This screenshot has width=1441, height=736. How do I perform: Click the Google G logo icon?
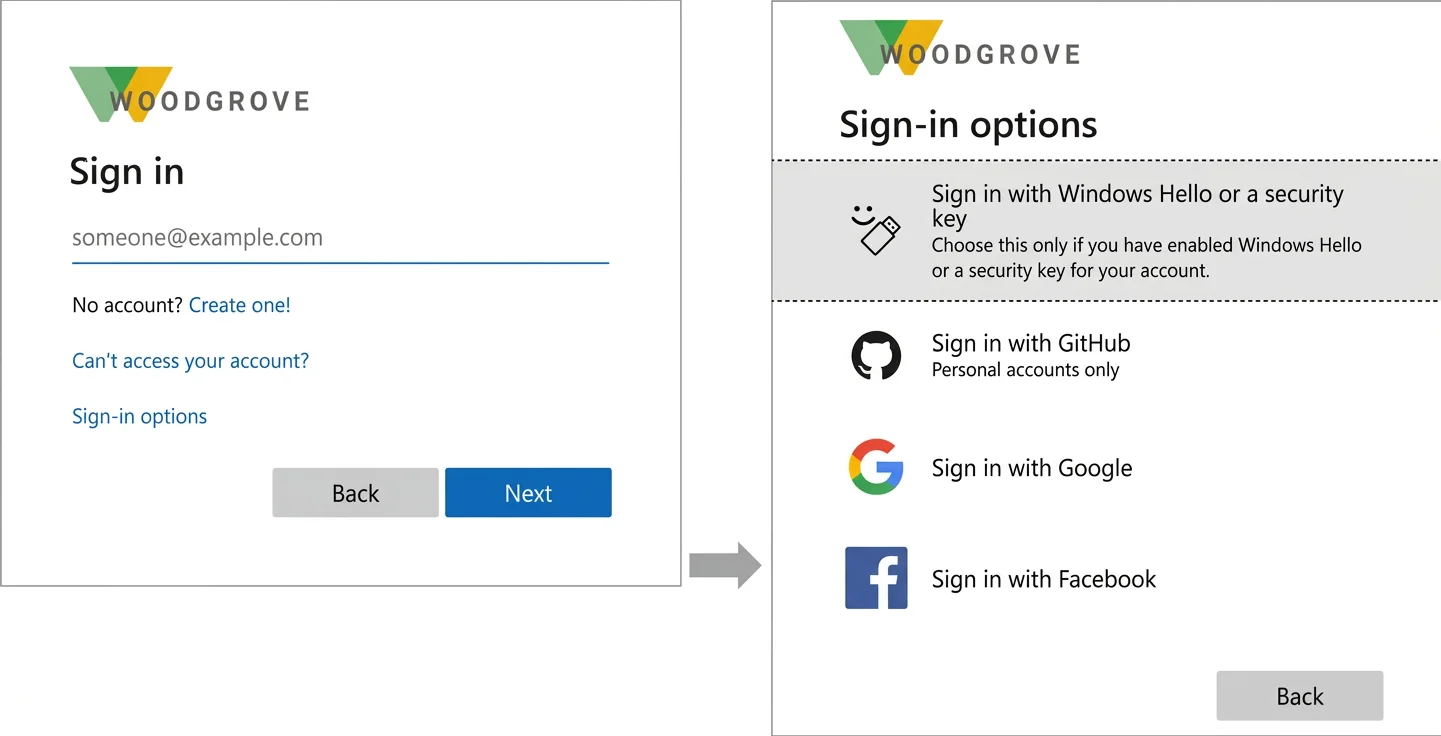(876, 467)
